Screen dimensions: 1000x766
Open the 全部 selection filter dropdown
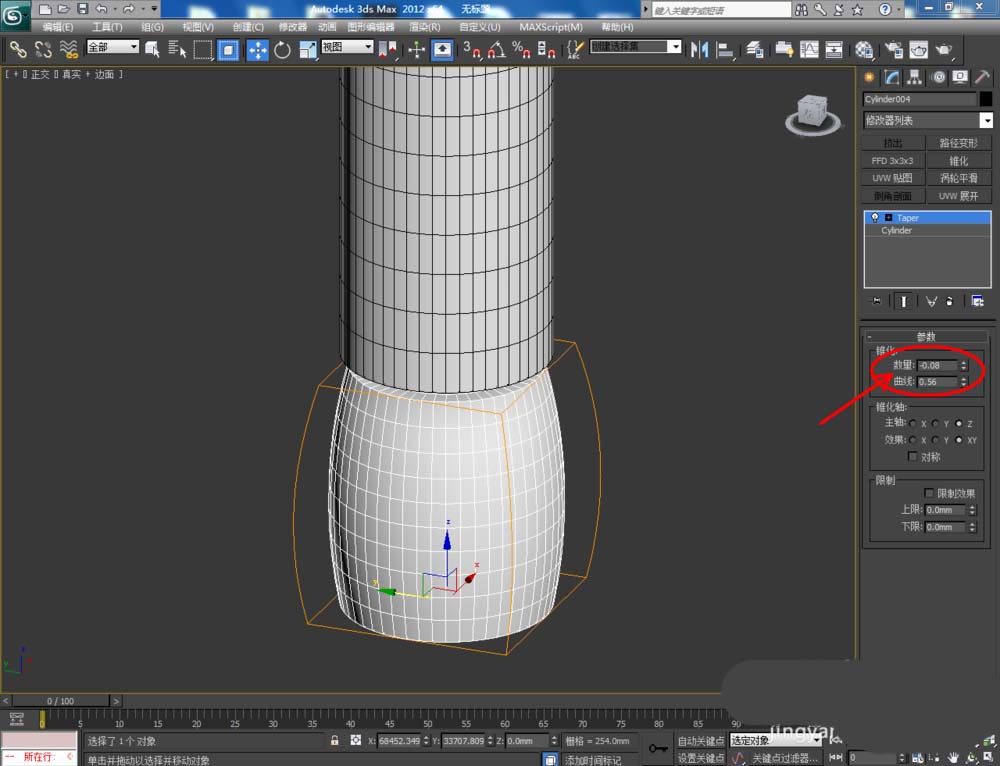tap(113, 47)
